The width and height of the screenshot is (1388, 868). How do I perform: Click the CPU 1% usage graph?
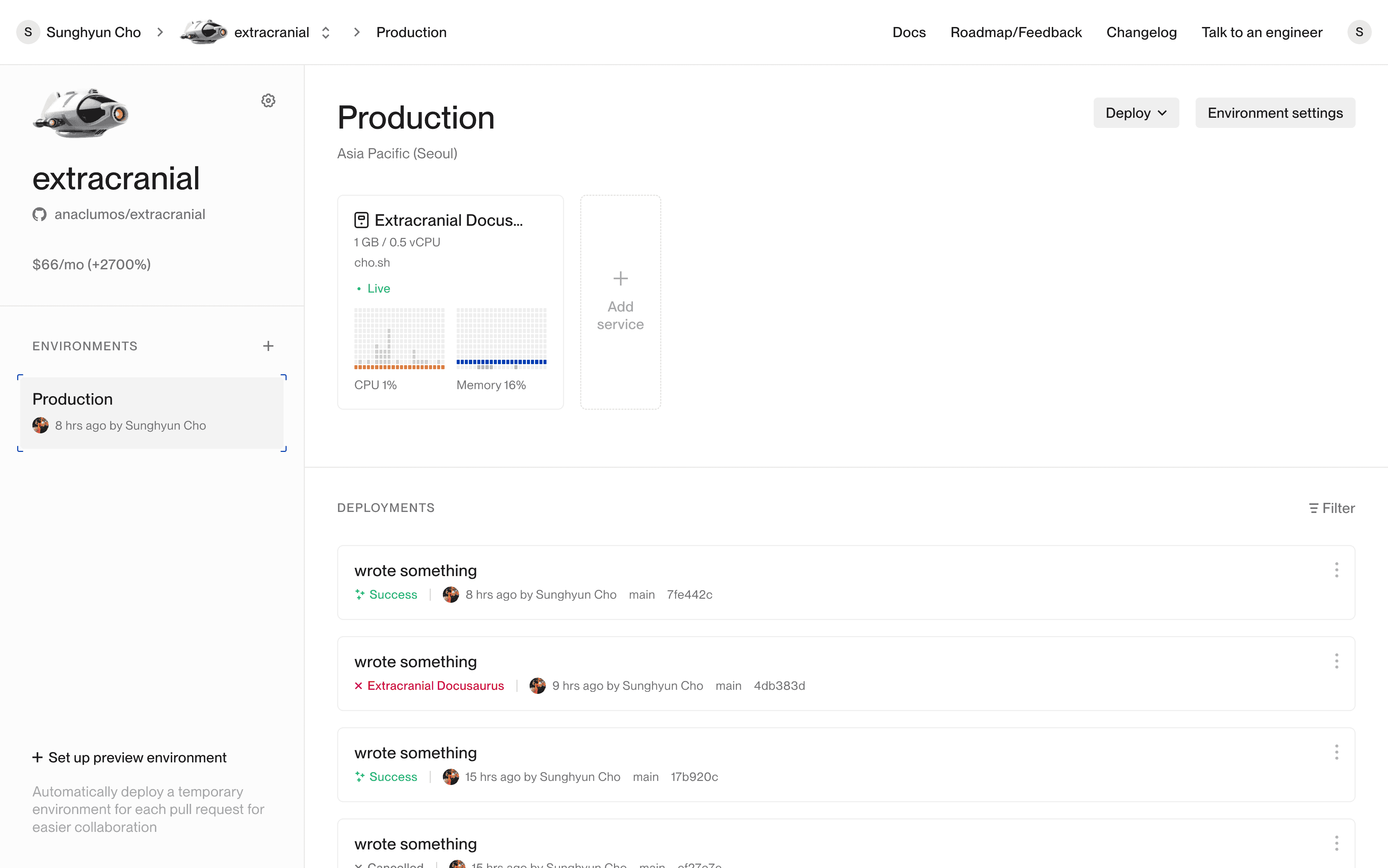pos(399,339)
